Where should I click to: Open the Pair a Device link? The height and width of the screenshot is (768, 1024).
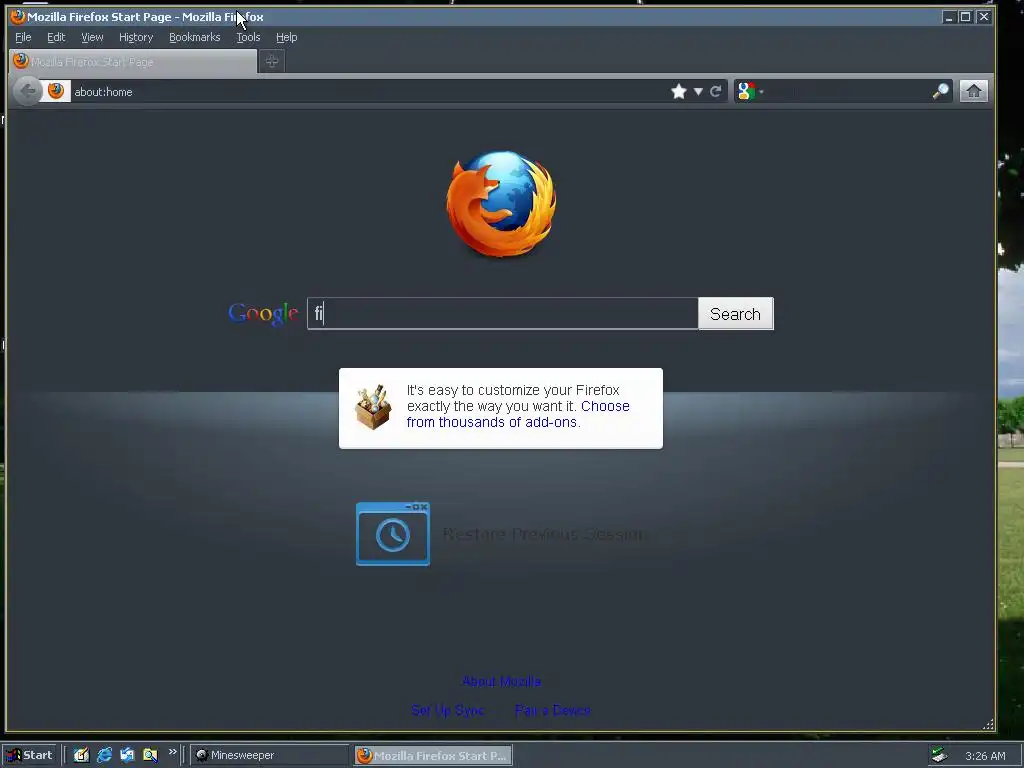[552, 710]
